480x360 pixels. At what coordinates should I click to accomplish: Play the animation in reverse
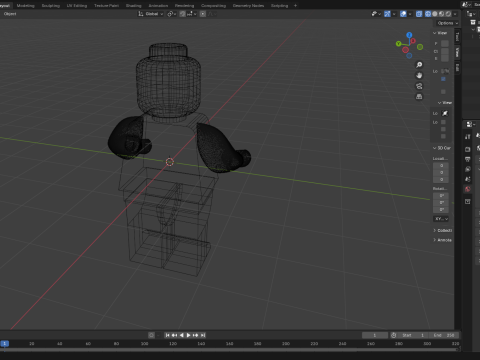(x=181, y=335)
